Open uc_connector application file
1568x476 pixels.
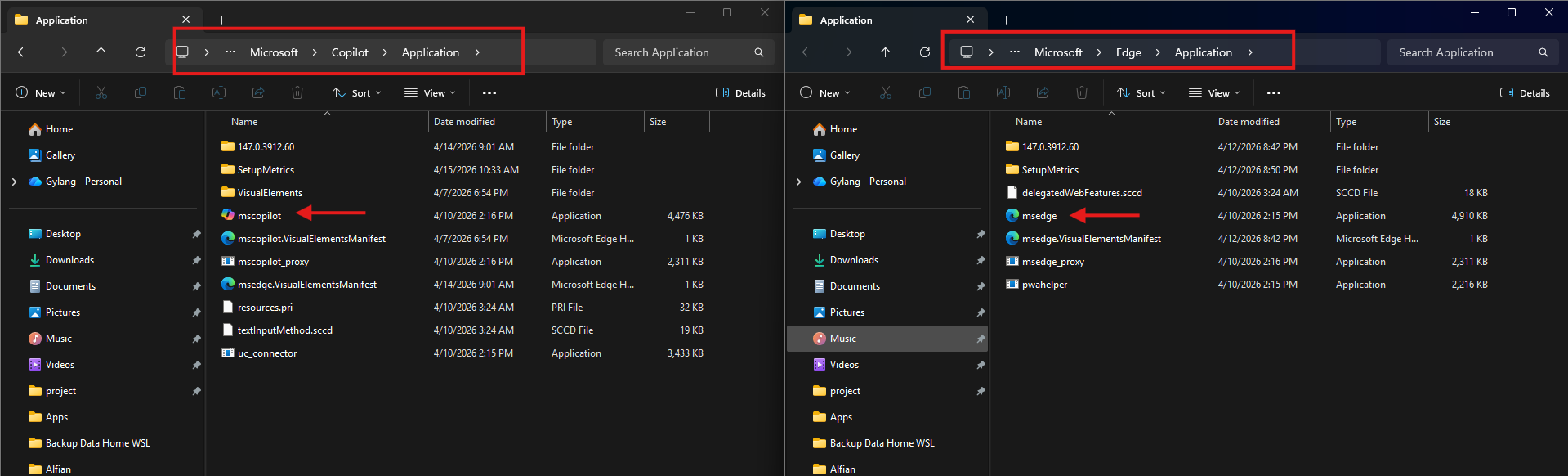[266, 353]
